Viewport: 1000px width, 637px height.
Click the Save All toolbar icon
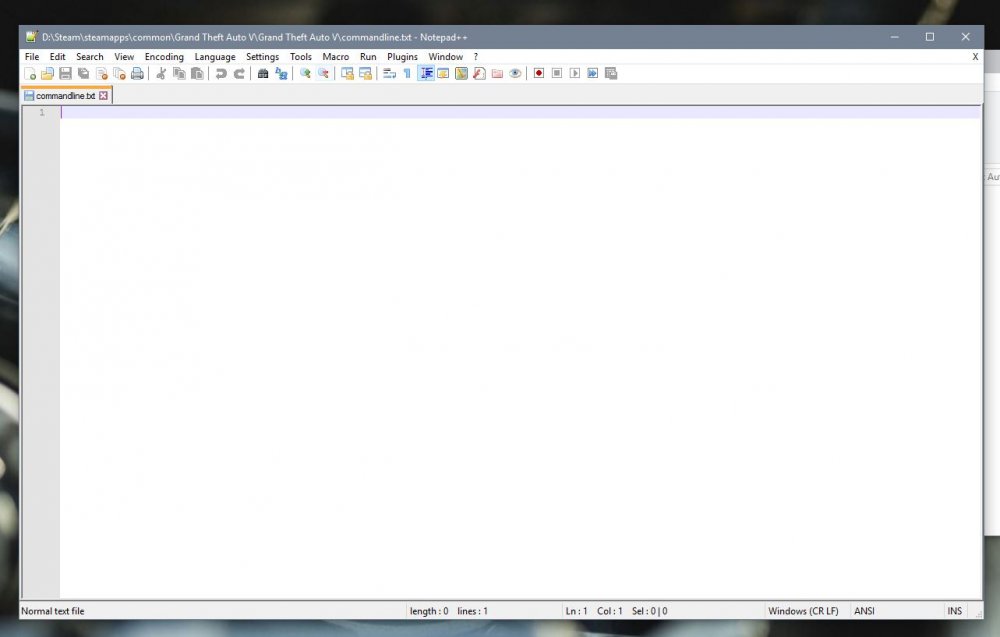tap(83, 73)
